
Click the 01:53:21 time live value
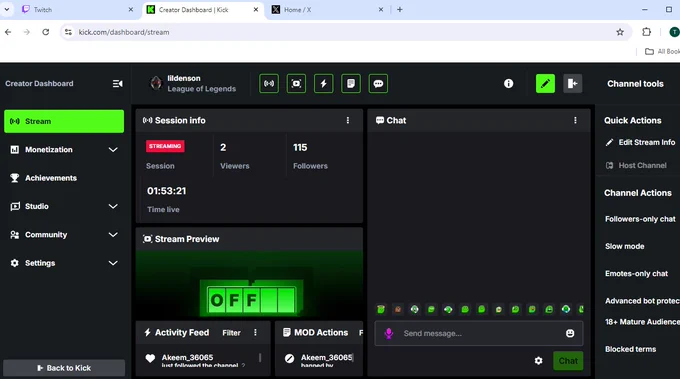pyautogui.click(x=167, y=191)
